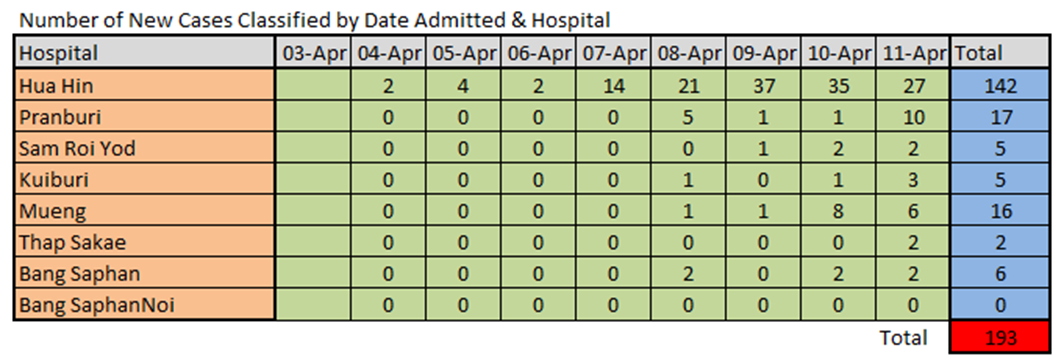The height and width of the screenshot is (363, 1060).
Task: Click the 08-Apr column header
Action: (x=687, y=52)
